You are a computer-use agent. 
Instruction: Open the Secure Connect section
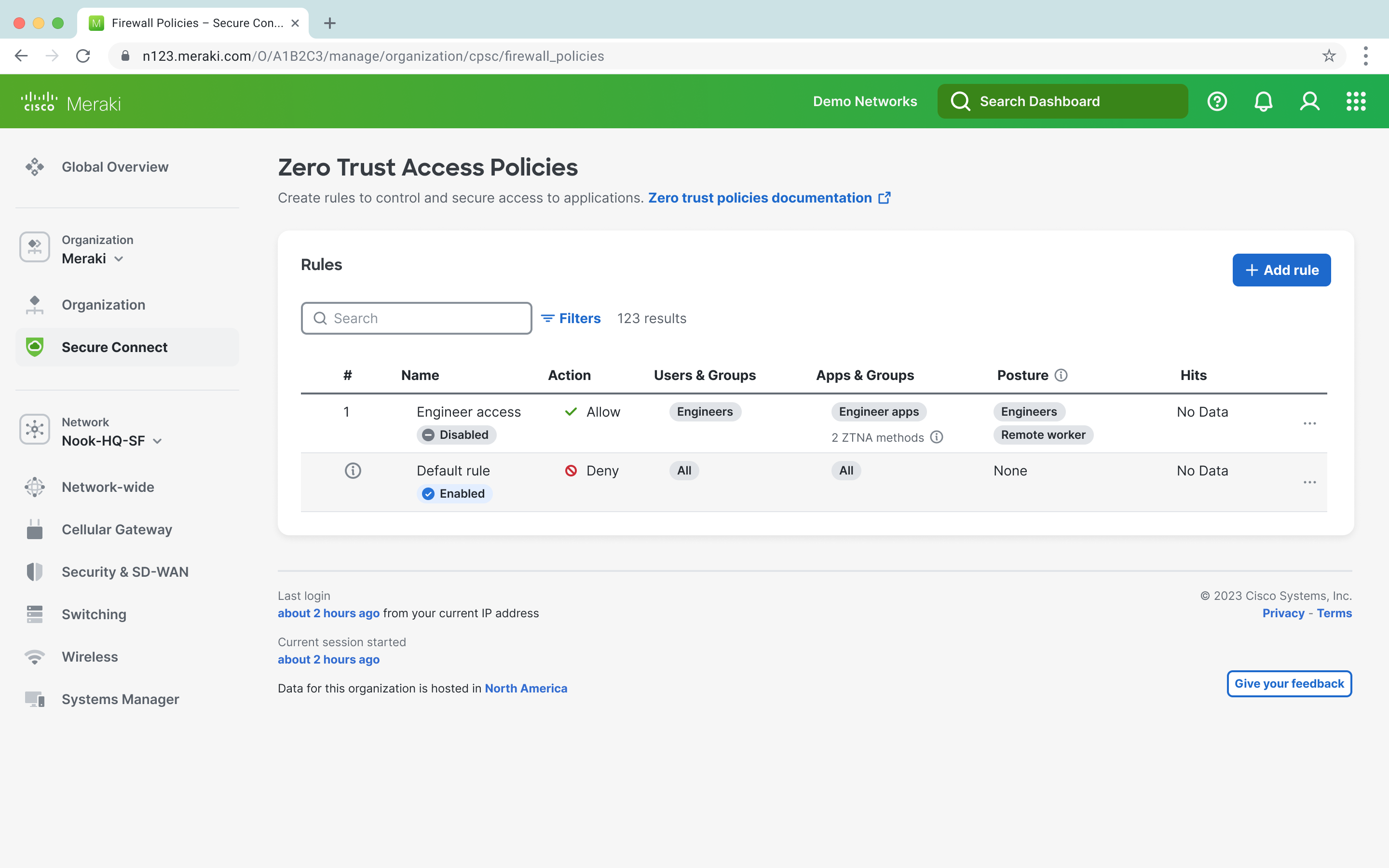tap(114, 347)
